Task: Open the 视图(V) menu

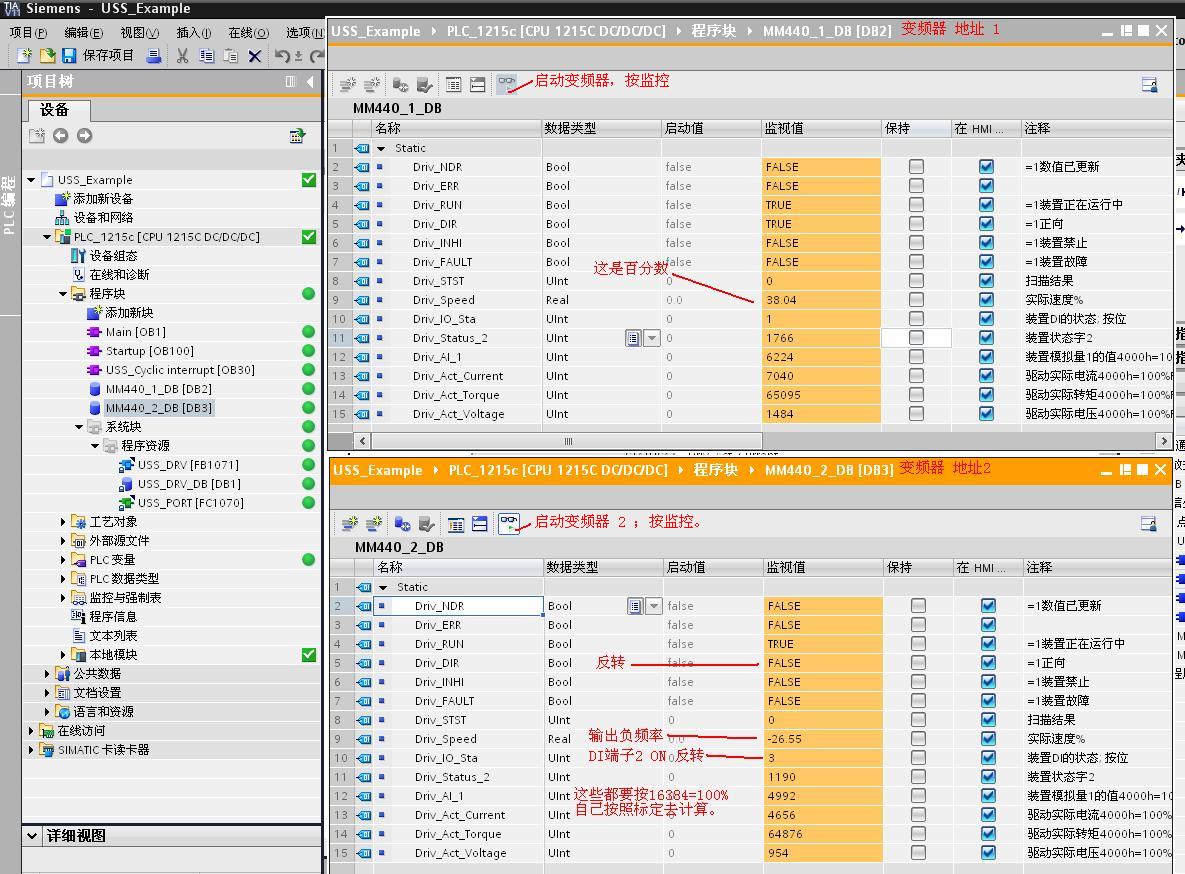Action: coord(140,33)
